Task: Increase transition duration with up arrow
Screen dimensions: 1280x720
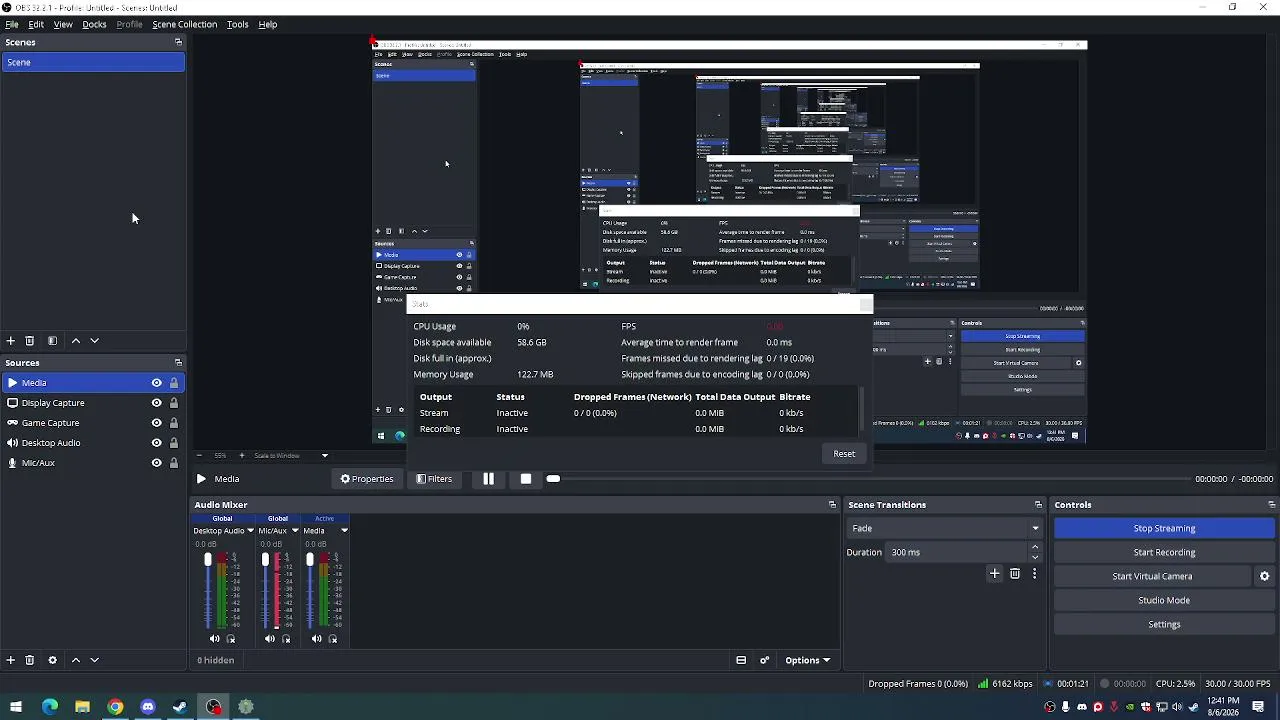Action: (1035, 547)
